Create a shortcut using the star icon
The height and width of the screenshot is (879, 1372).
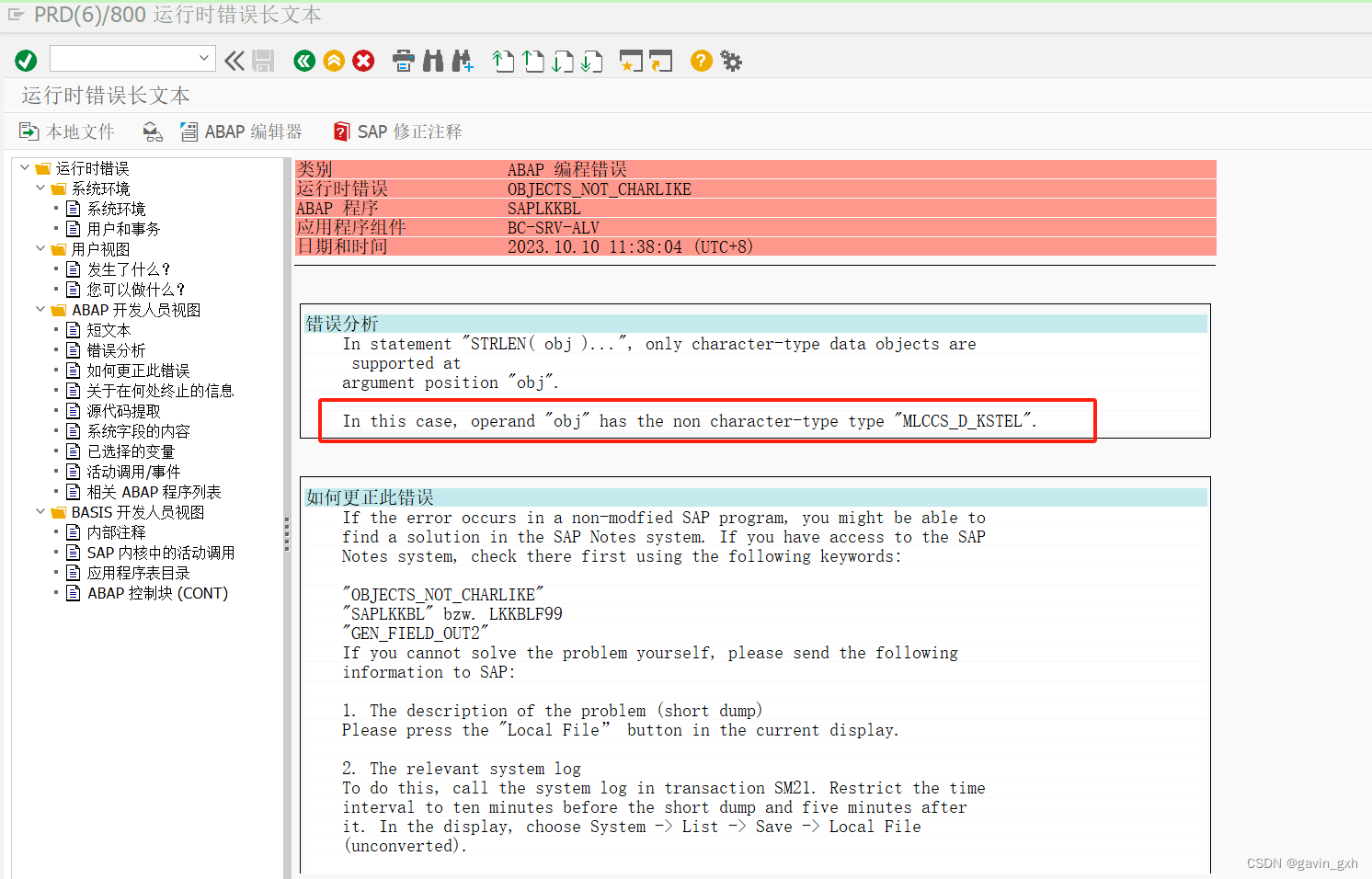(x=632, y=61)
